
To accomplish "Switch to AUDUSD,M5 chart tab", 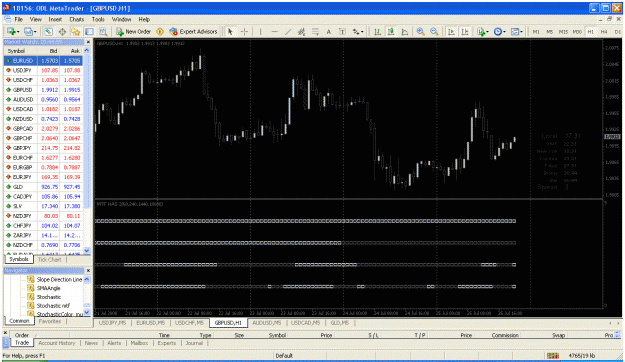I will pyautogui.click(x=267, y=323).
